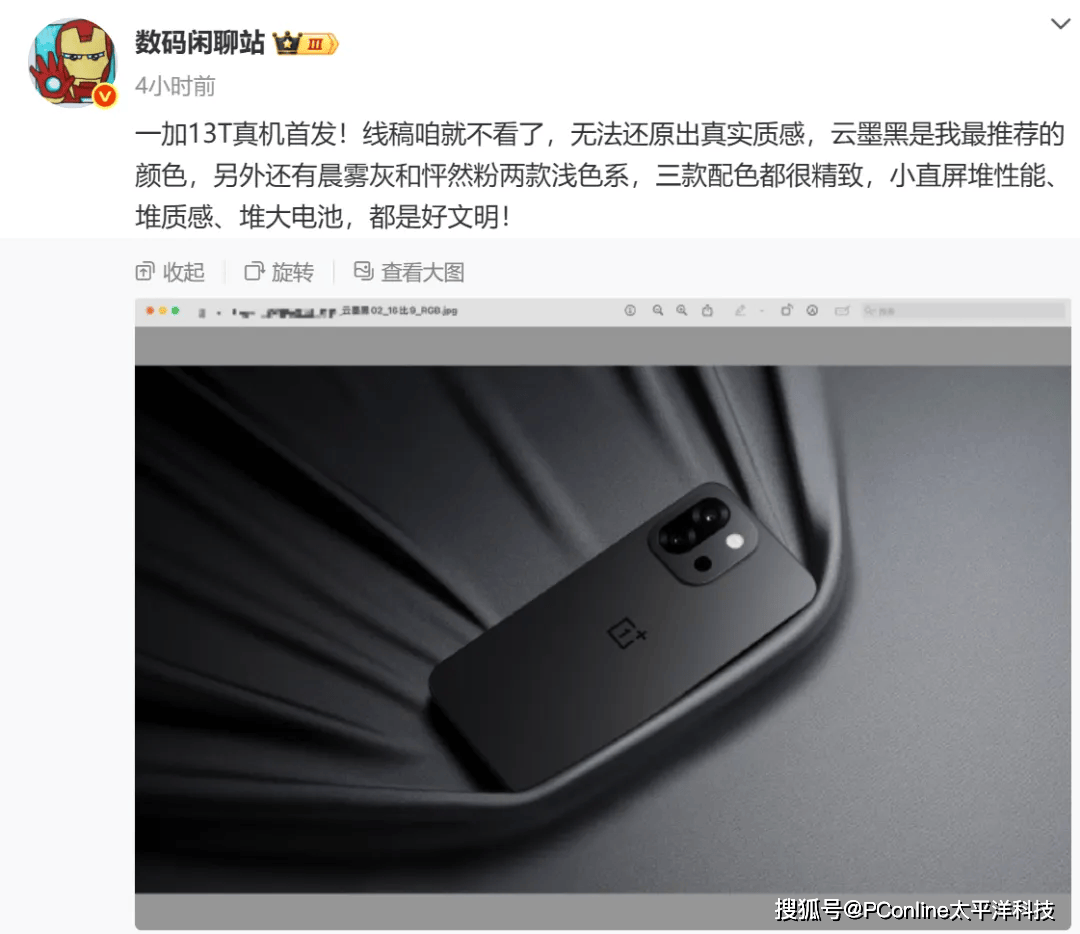Click the Preview info inspector icon
1080x934 pixels.
[x=630, y=311]
